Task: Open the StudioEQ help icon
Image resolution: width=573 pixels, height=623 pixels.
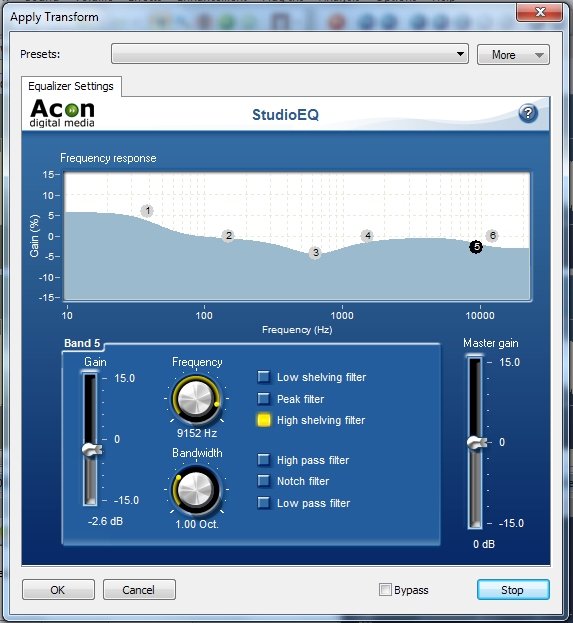Action: (x=528, y=114)
